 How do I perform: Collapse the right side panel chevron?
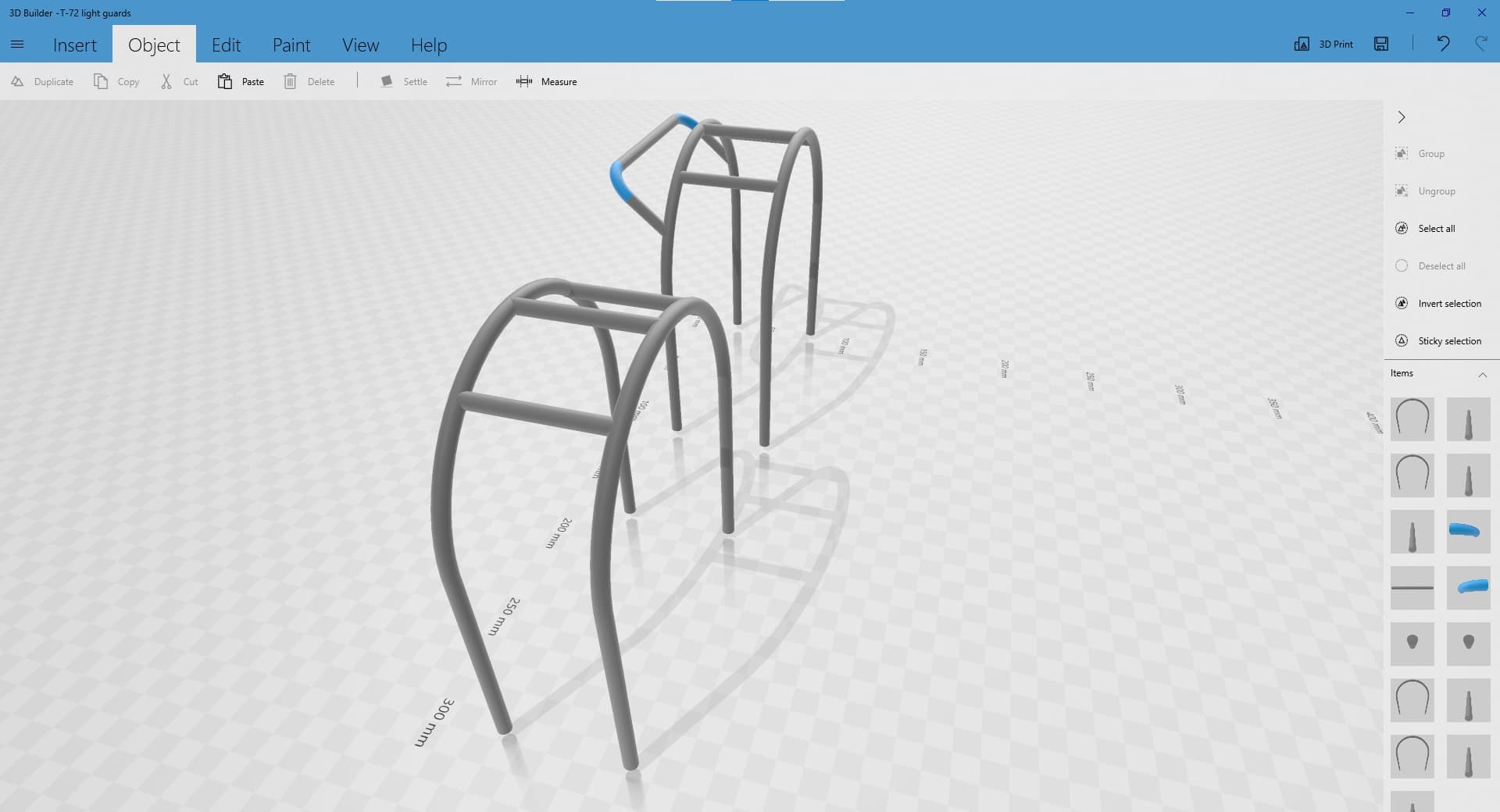point(1402,117)
